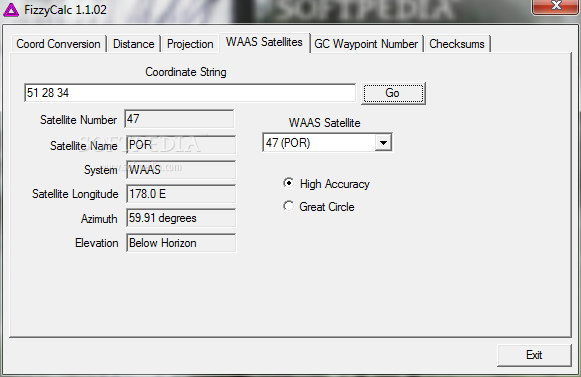Click the Satellite Number label
This screenshot has height=377, width=581.
(x=78, y=120)
